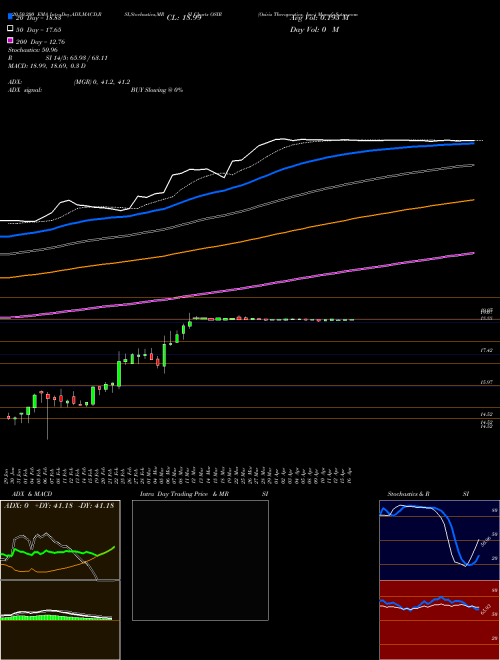Click the red RSI chart panel
This screenshot has width=500, height=660.
pyautogui.click(x=439, y=620)
